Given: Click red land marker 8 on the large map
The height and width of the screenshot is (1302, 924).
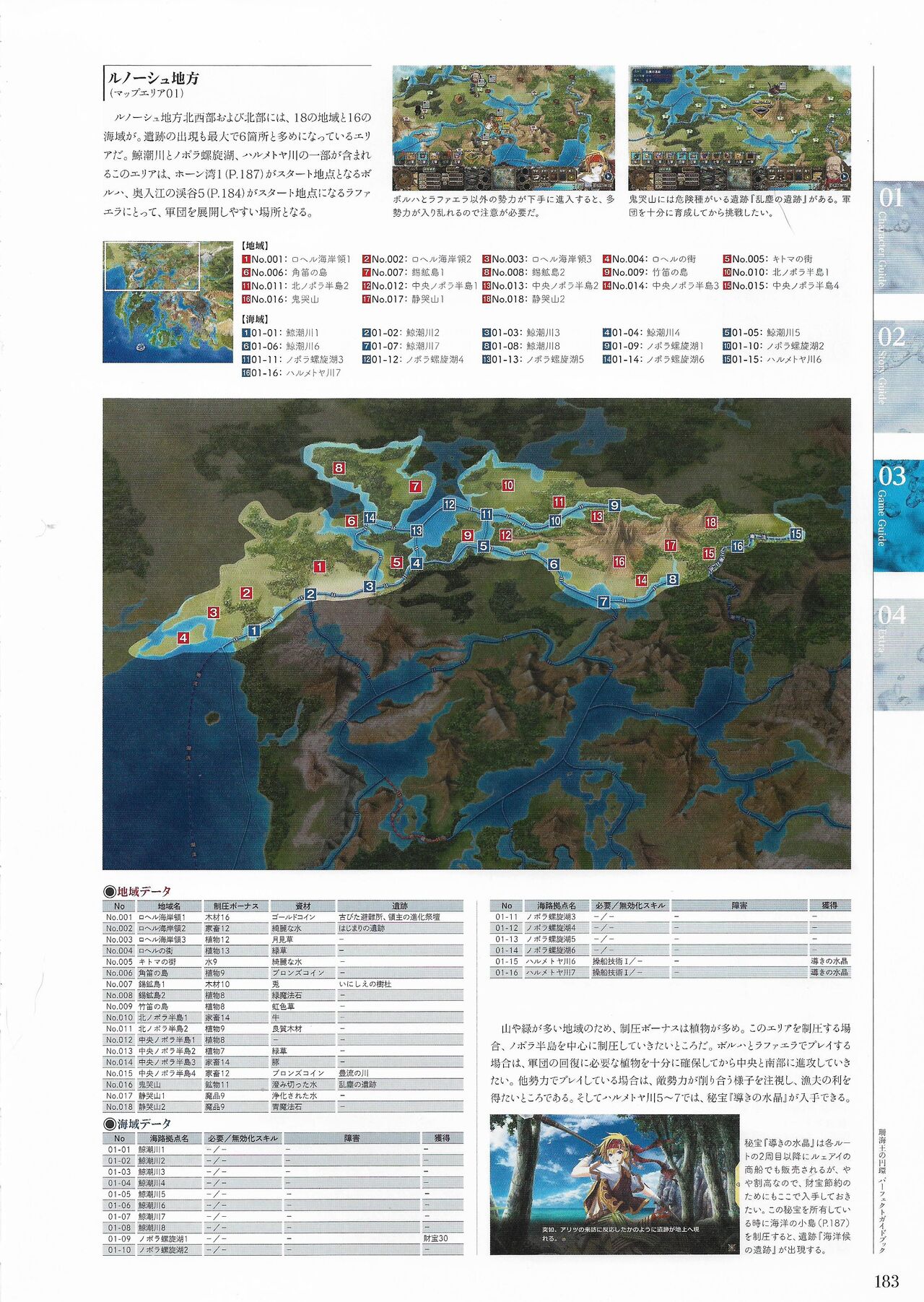Looking at the screenshot, I should (339, 468).
